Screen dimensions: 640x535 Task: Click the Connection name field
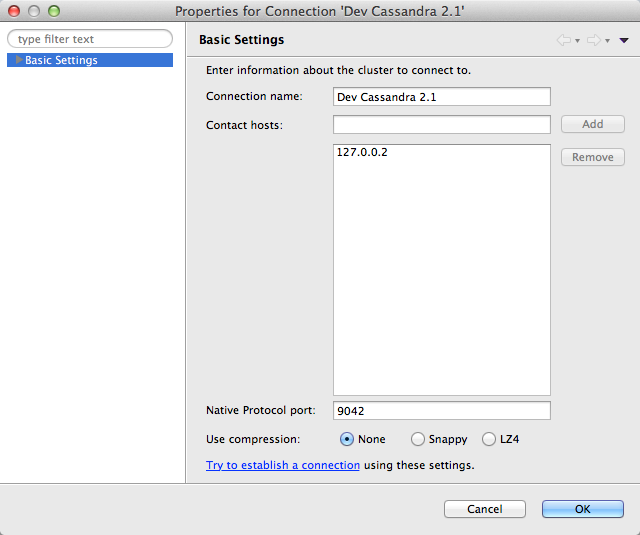pos(442,97)
